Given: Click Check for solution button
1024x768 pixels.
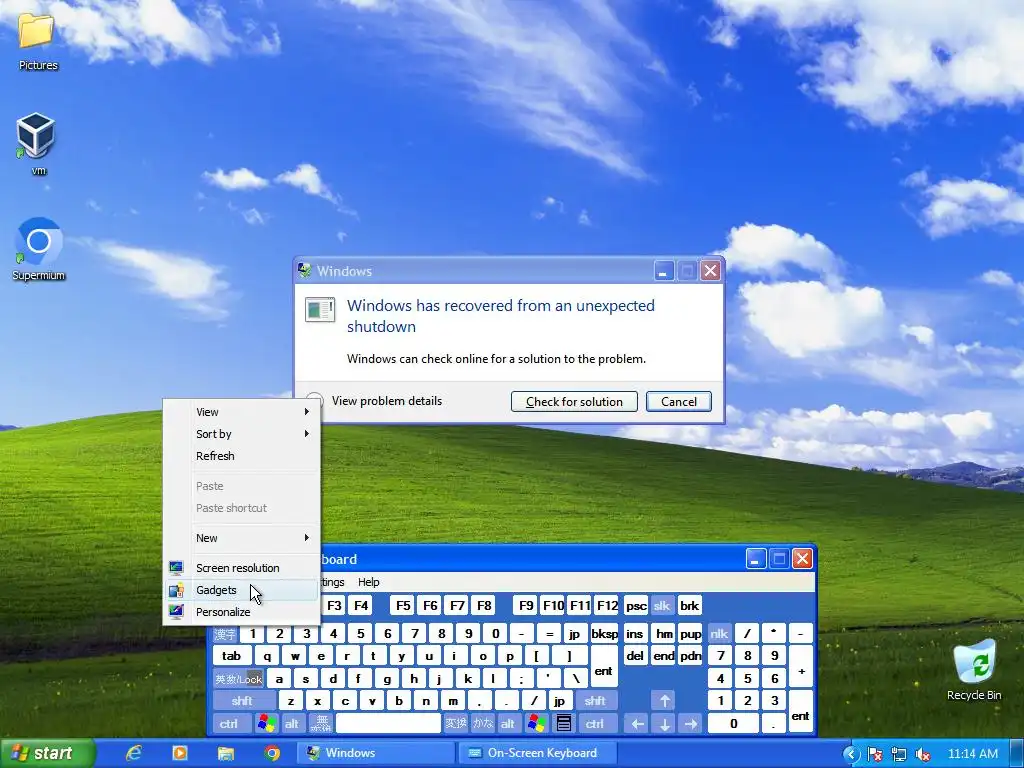Looking at the screenshot, I should (574, 402).
